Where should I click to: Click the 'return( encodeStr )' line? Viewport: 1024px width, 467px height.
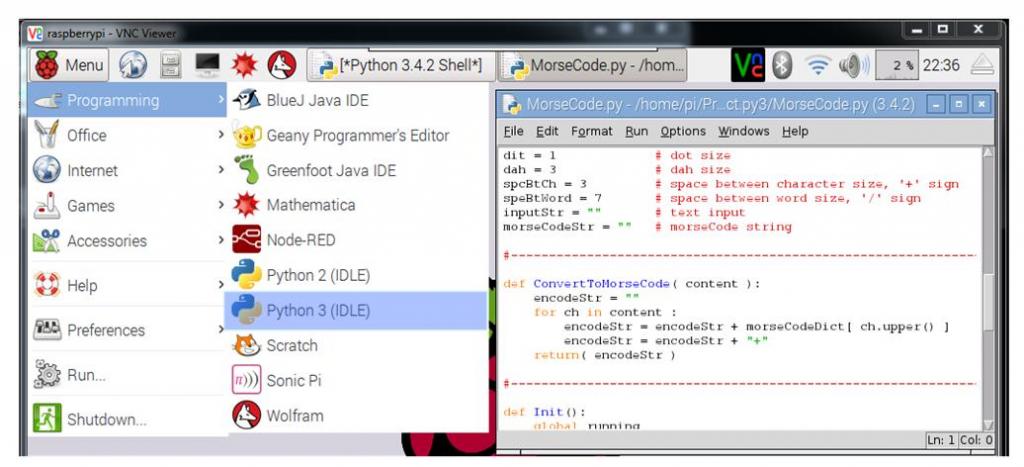(x=605, y=355)
